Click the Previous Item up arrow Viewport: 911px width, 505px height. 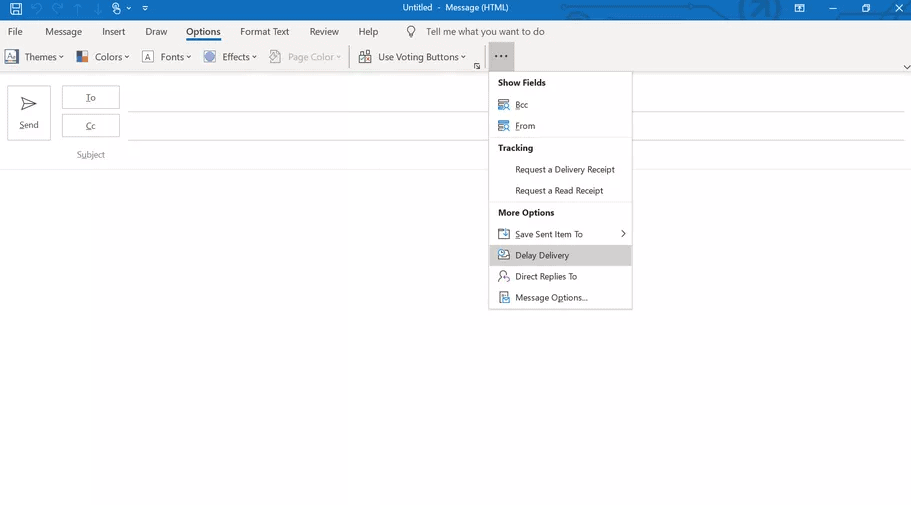pos(77,8)
